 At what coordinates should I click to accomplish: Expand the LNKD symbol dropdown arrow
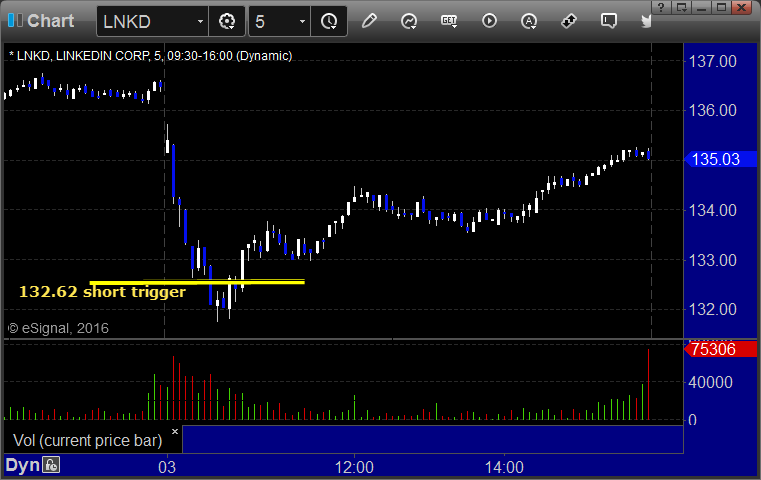coord(200,22)
